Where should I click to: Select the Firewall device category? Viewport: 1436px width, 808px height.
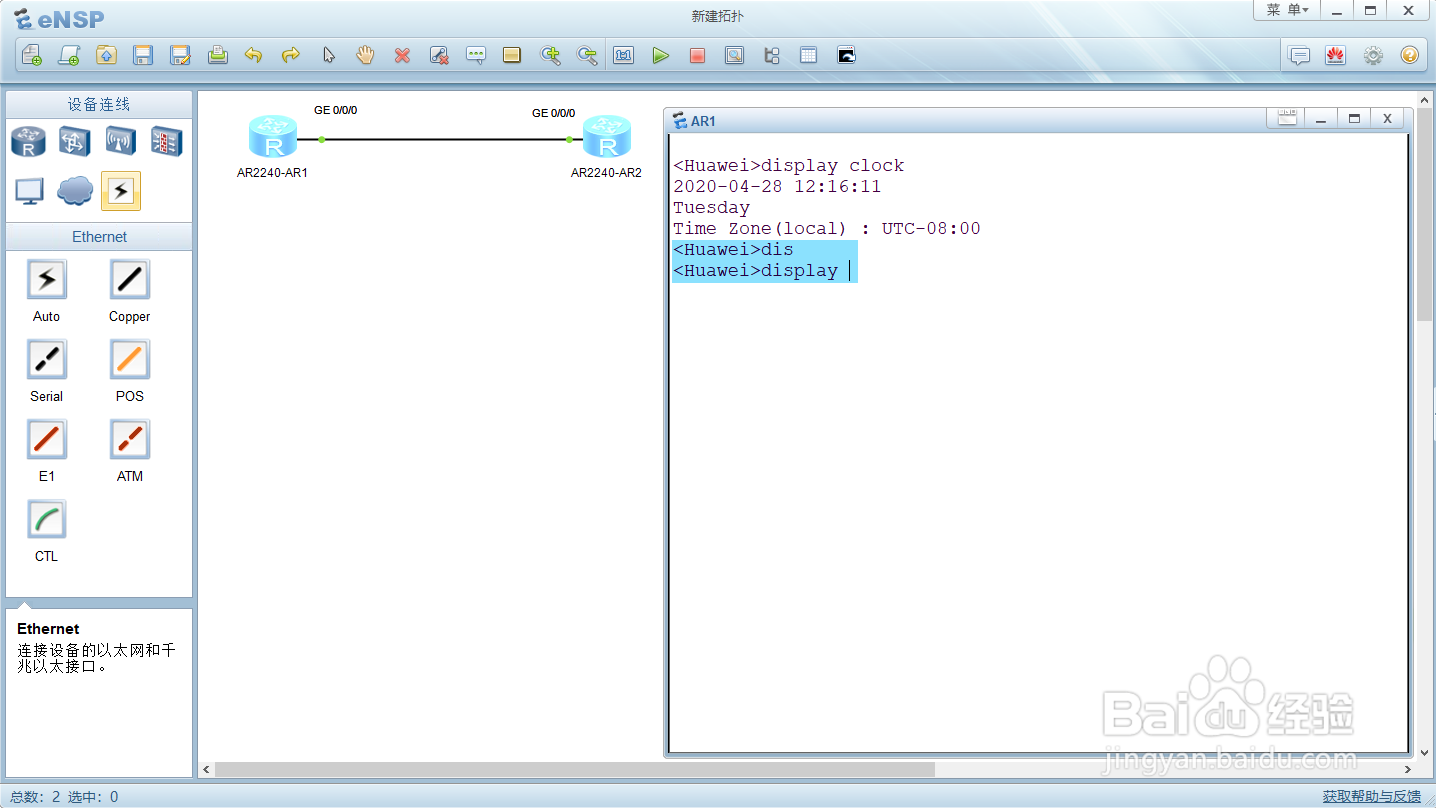tap(166, 141)
